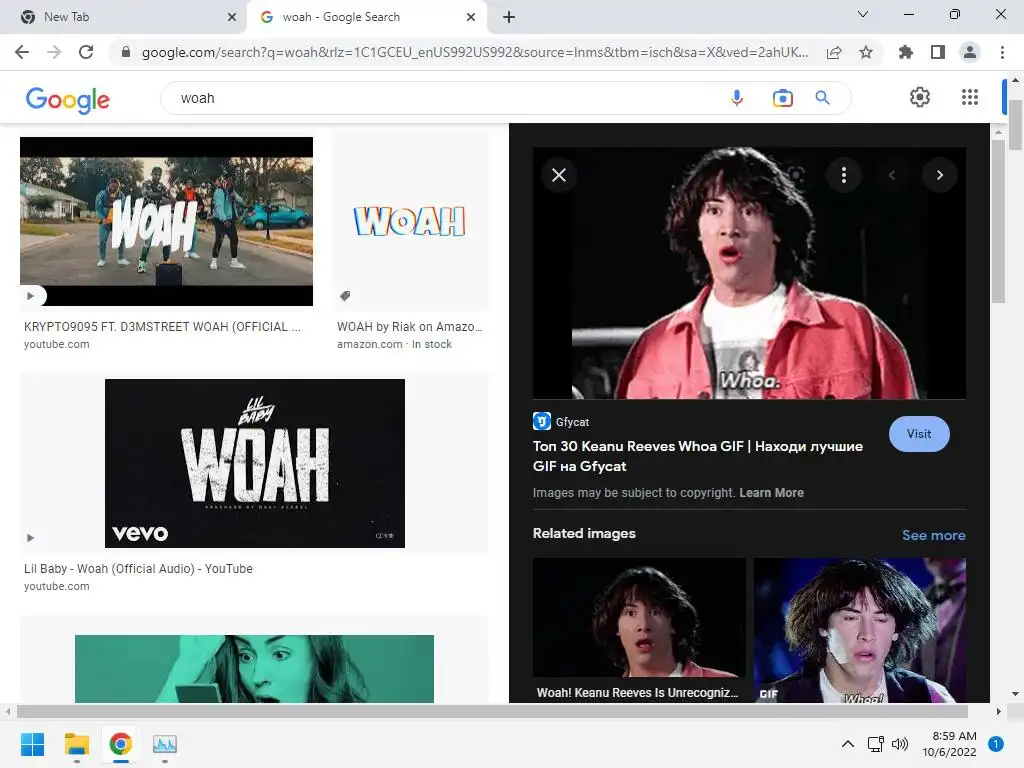Switch to the New Tab tab
This screenshot has height=768, width=1024.
pyautogui.click(x=123, y=17)
